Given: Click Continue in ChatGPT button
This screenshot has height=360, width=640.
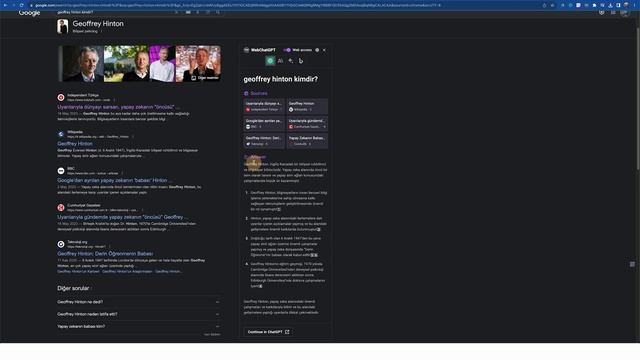Looking at the screenshot, I should [x=268, y=332].
